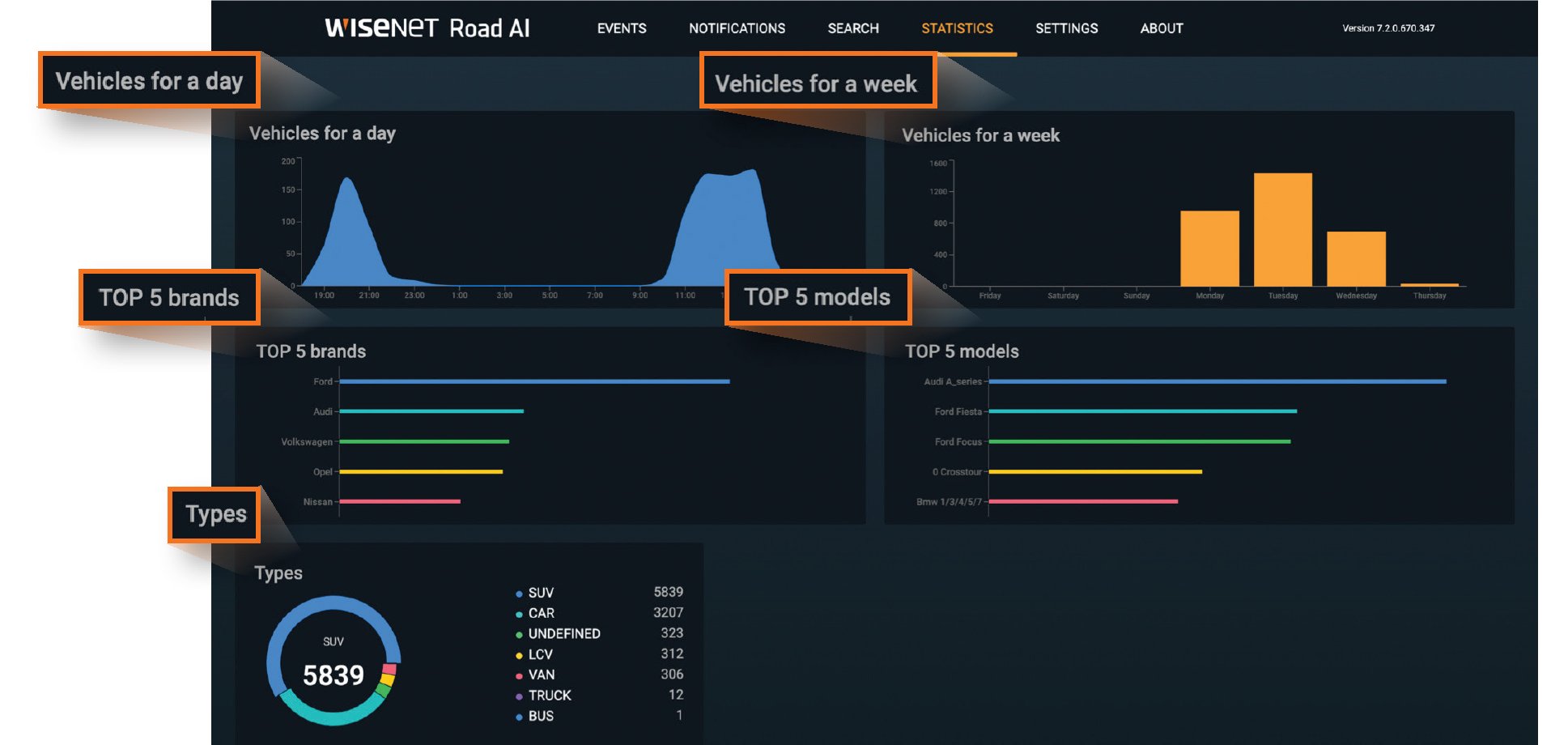Screen dimensions: 1568x745
Task: Go to the Search tab
Action: (852, 28)
